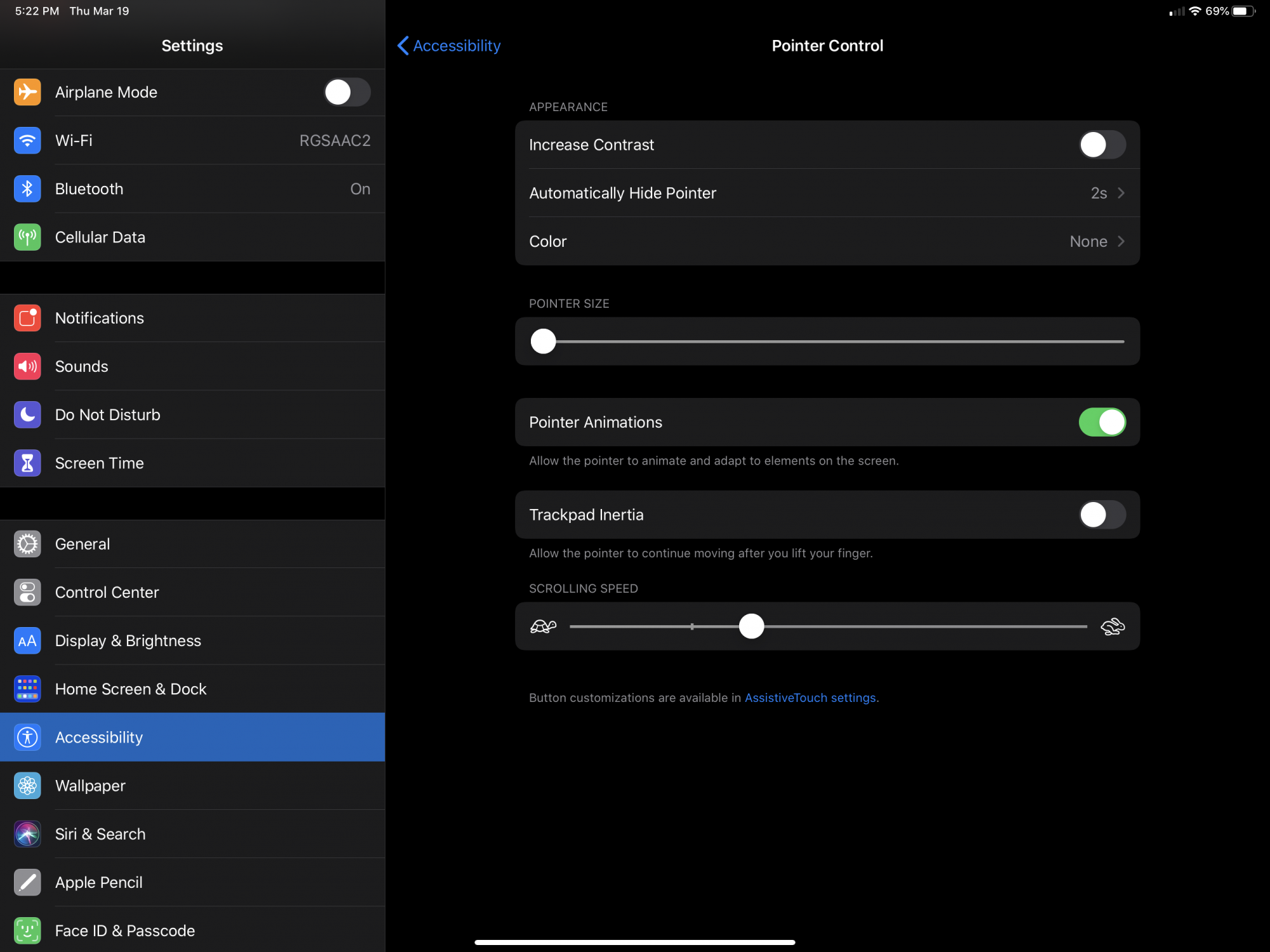
Task: Select Notifications in the sidebar
Action: coord(192,318)
